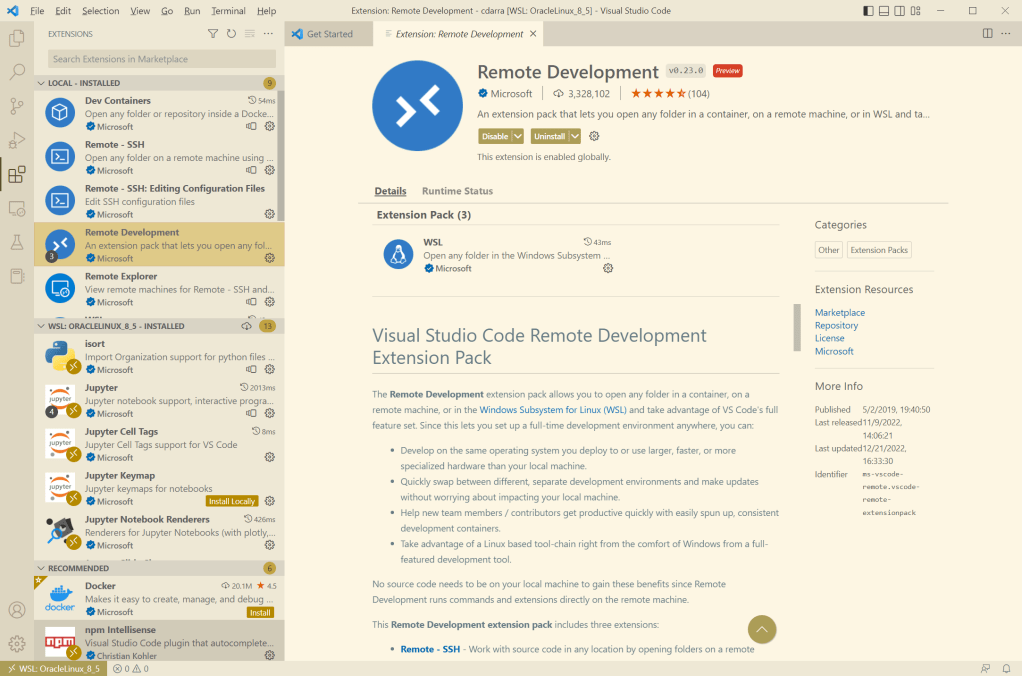Screen dimensions: 1022x676
Task: Click the filter extensions funnel icon
Action: click(213, 34)
